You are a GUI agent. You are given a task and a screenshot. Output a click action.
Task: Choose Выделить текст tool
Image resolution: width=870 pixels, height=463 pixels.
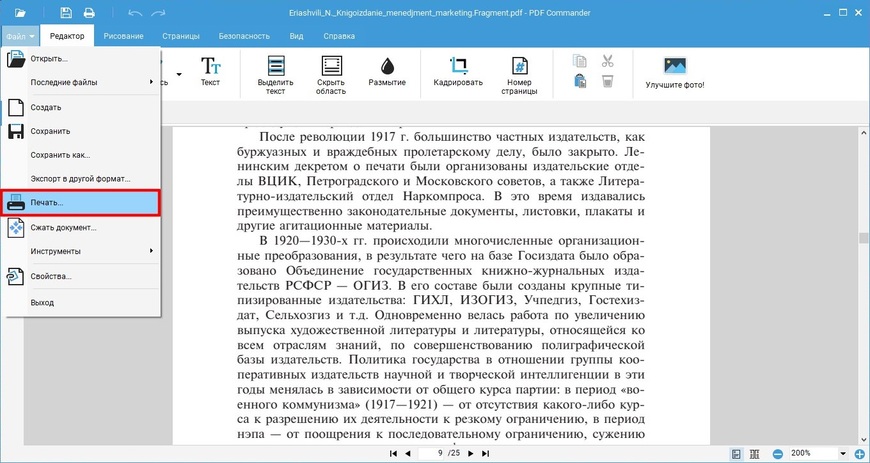275,75
